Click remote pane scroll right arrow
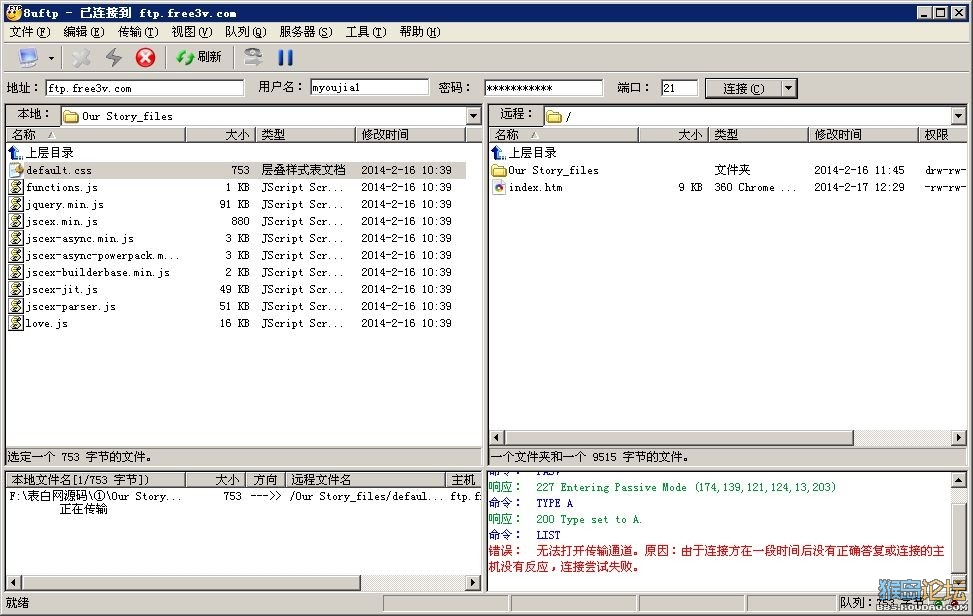The width and height of the screenshot is (973, 616). point(959,438)
